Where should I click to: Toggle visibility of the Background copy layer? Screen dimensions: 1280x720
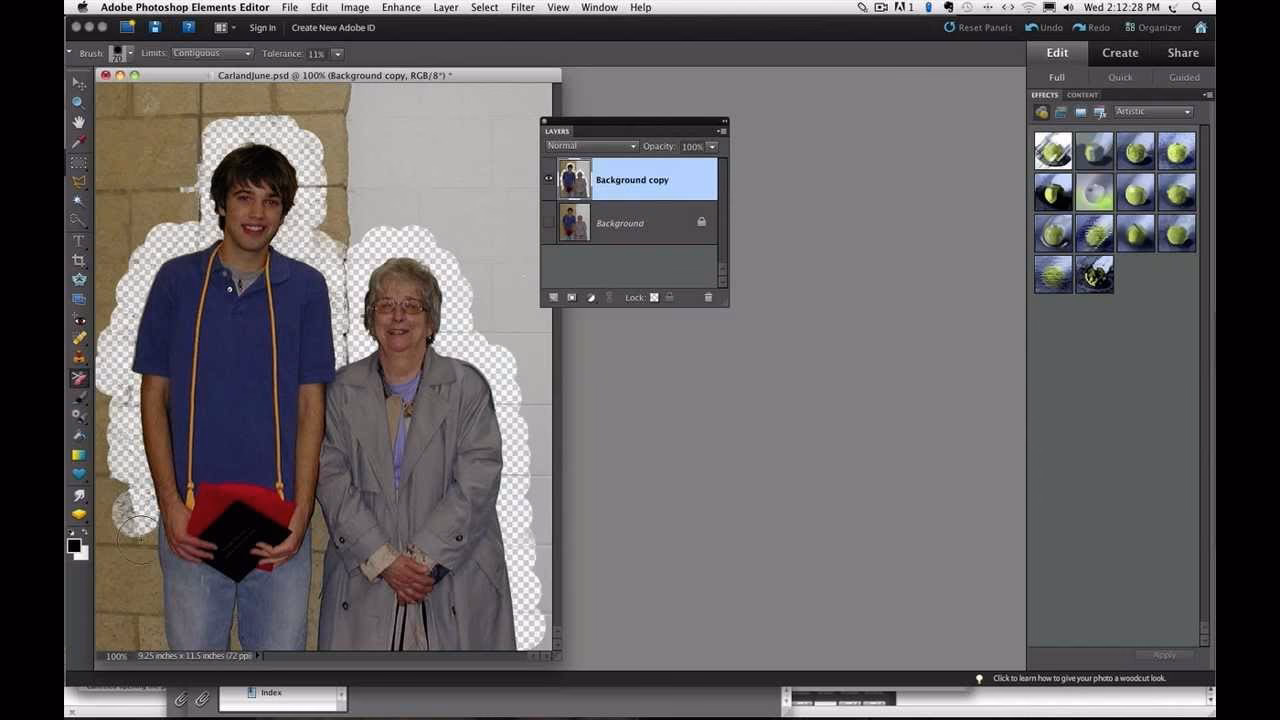coord(547,178)
